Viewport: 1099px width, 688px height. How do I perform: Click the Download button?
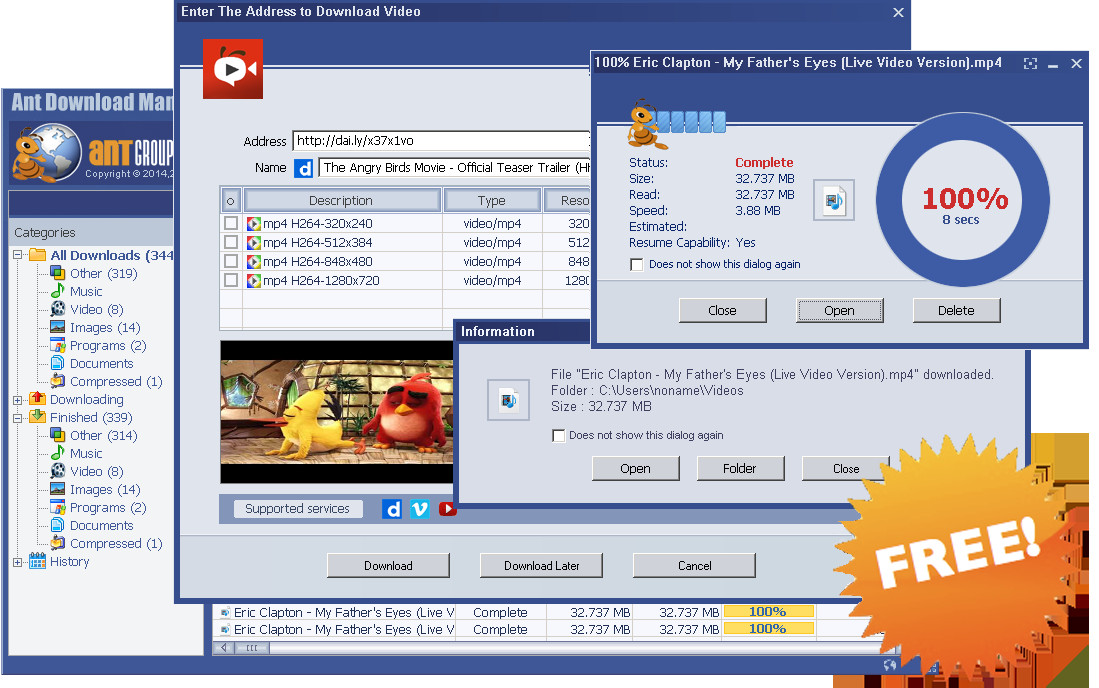388,565
